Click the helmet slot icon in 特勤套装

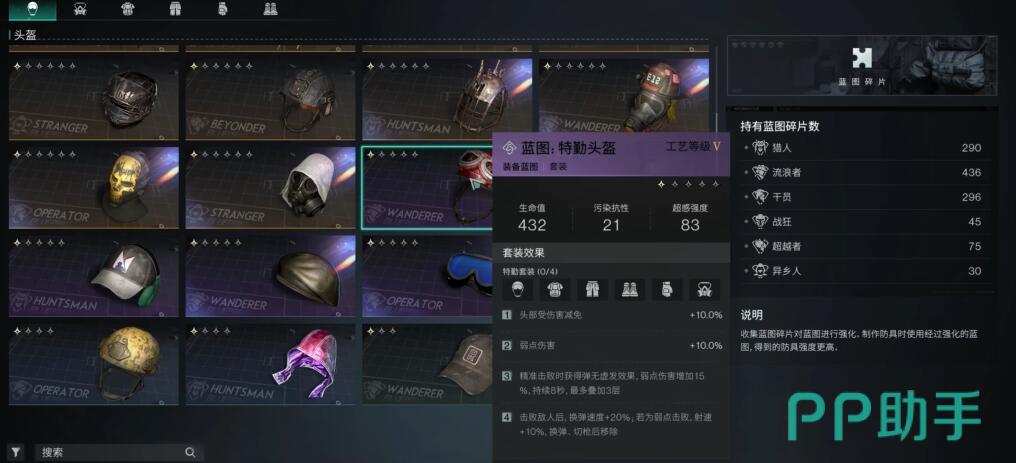tap(518, 289)
